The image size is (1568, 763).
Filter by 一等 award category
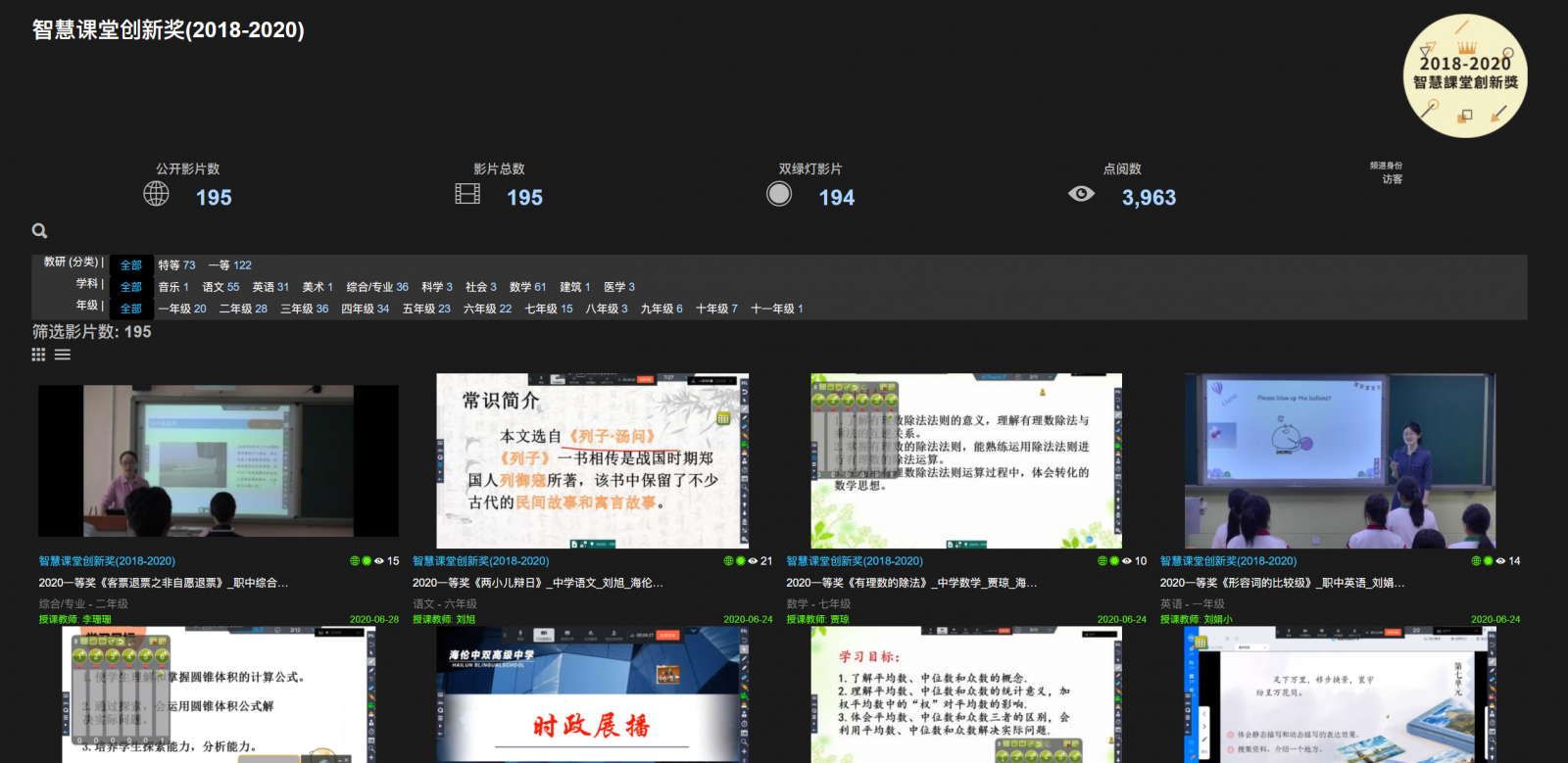(x=229, y=265)
